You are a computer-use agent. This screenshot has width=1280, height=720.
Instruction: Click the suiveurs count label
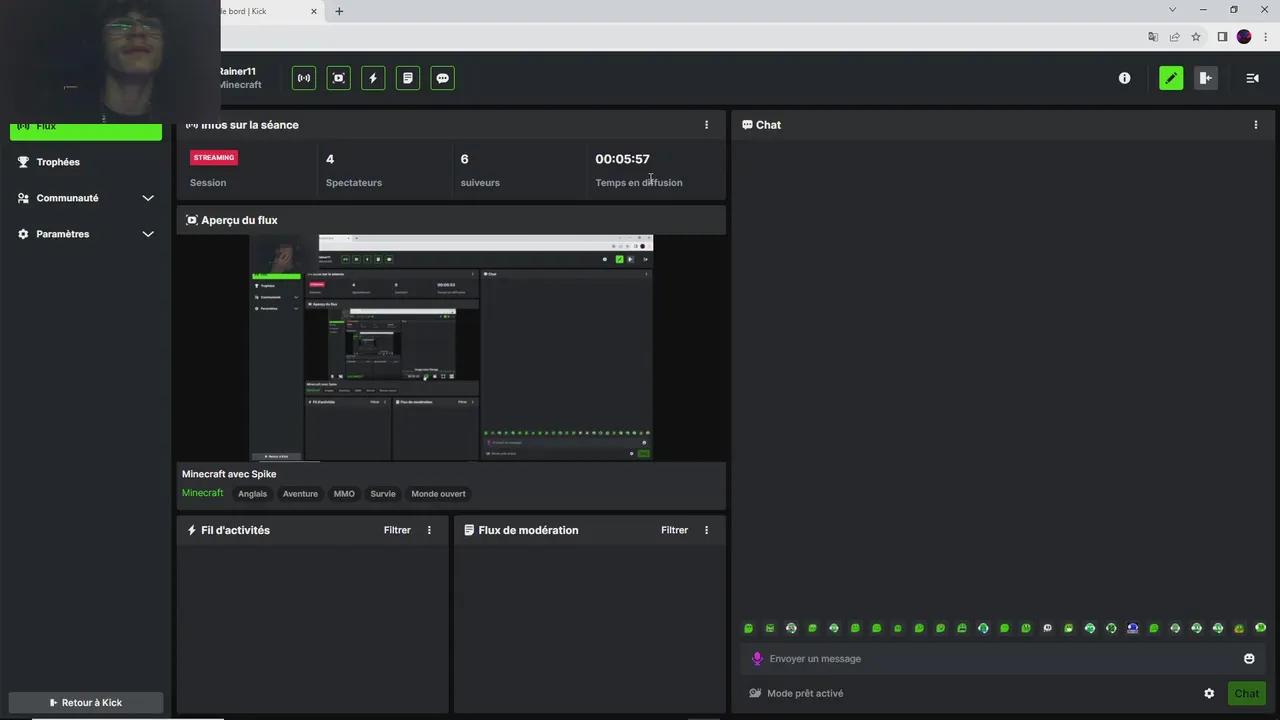pyautogui.click(x=480, y=183)
